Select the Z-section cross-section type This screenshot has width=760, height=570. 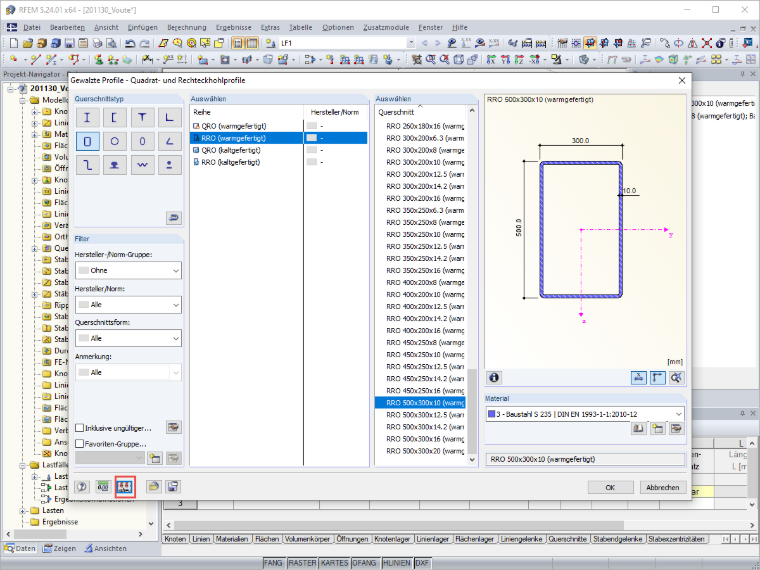point(87,165)
